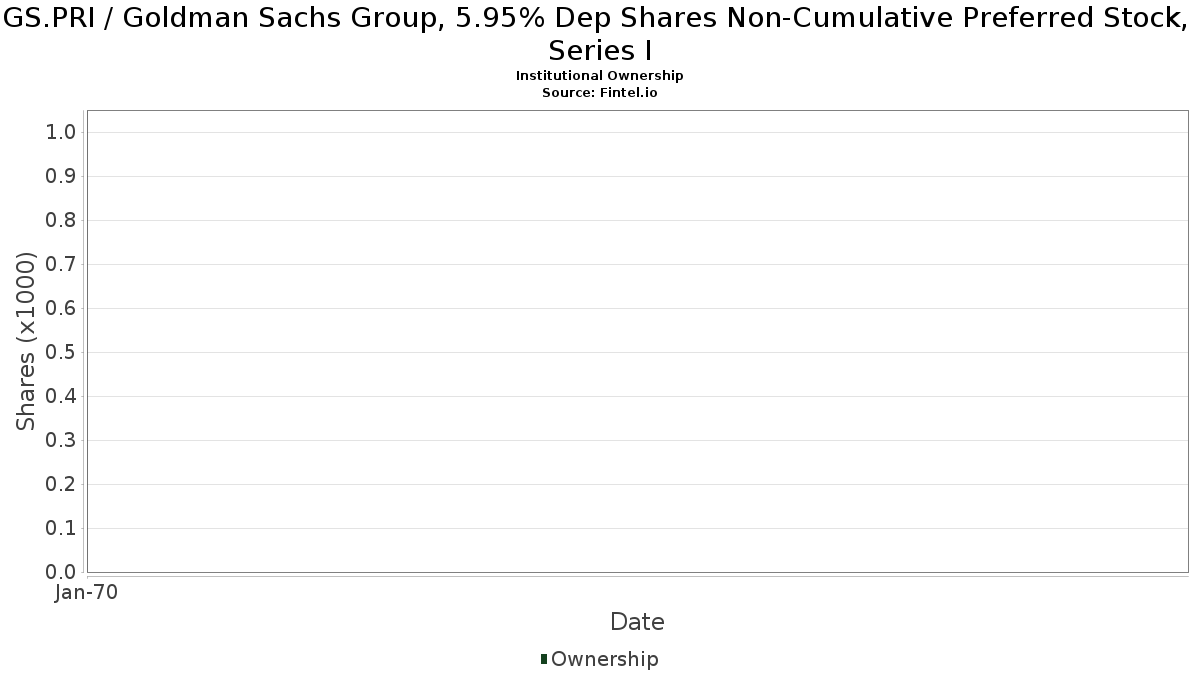The height and width of the screenshot is (675, 1200).
Task: Click the 0.6 y-axis tick label
Action: [62, 309]
